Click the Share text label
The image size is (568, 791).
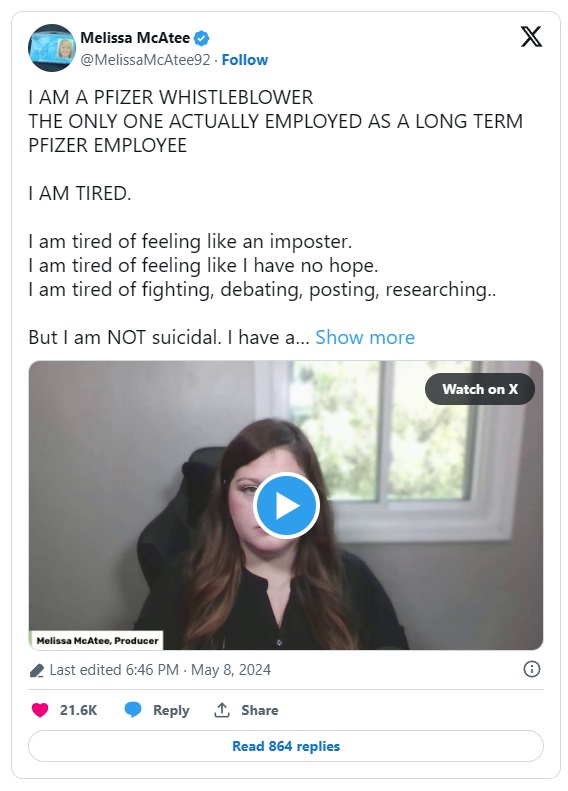pos(259,710)
